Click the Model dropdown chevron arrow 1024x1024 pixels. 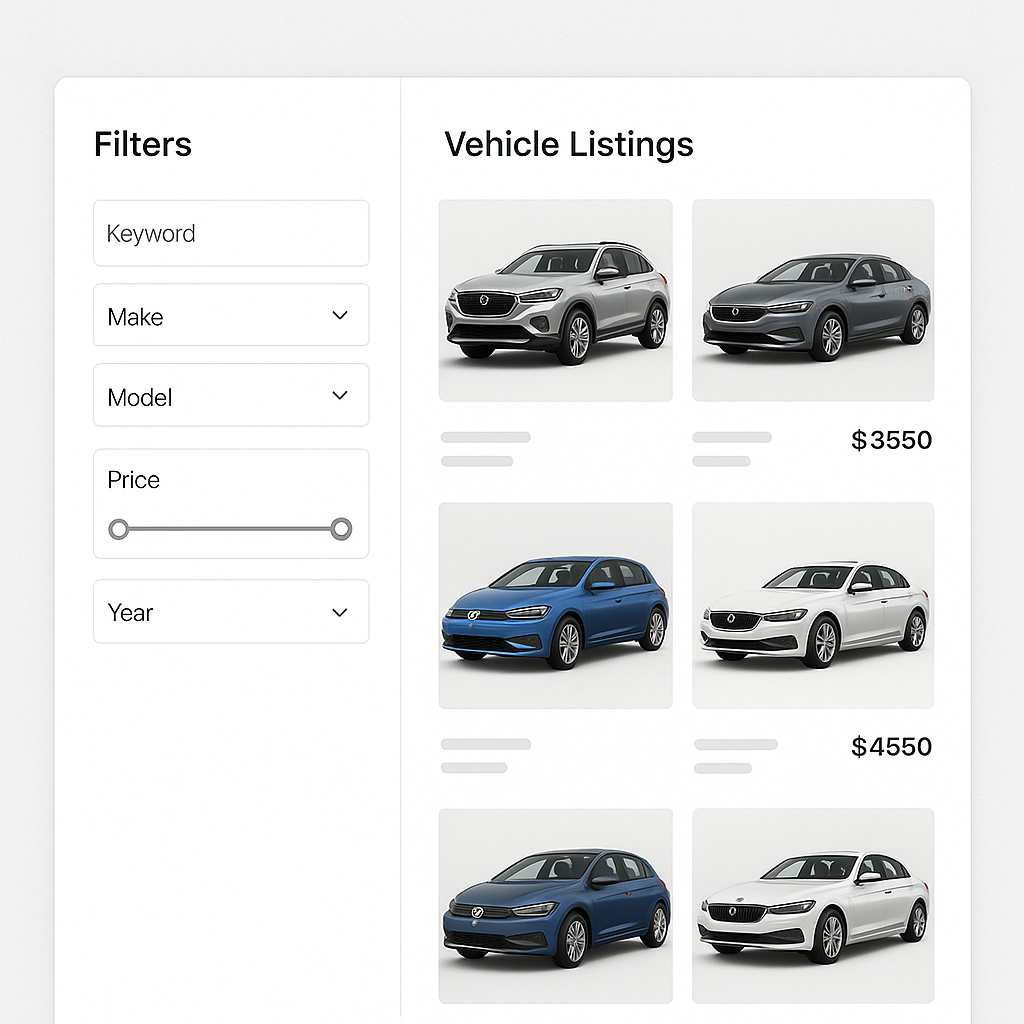pyautogui.click(x=340, y=395)
